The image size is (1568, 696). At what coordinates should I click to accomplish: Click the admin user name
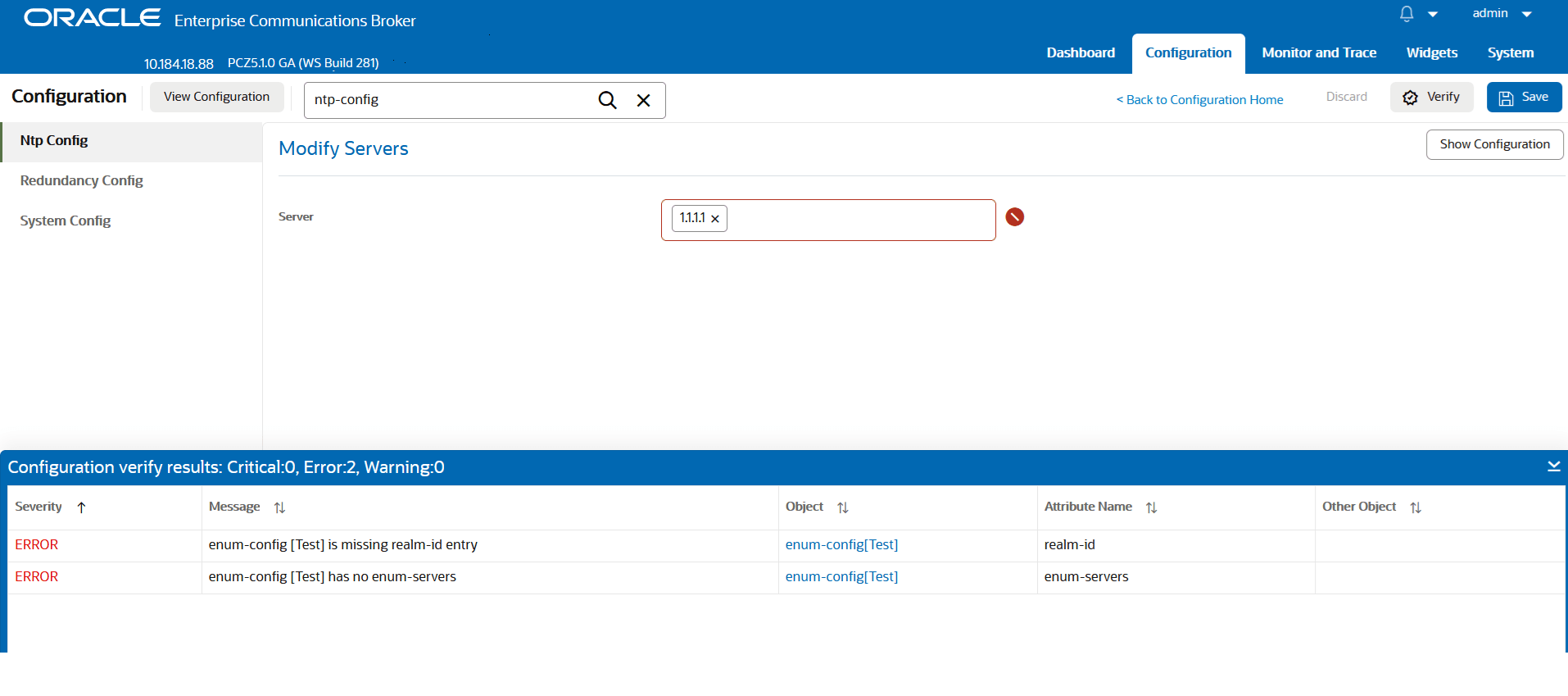tap(1490, 13)
